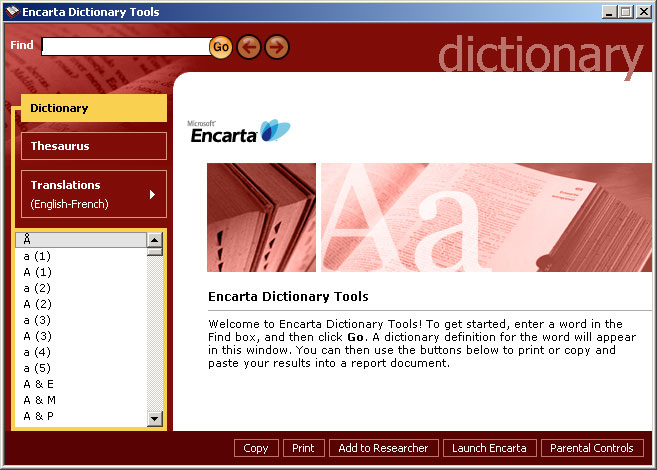The width and height of the screenshot is (657, 470).
Task: Select word list entry a (3)
Action: point(81,320)
